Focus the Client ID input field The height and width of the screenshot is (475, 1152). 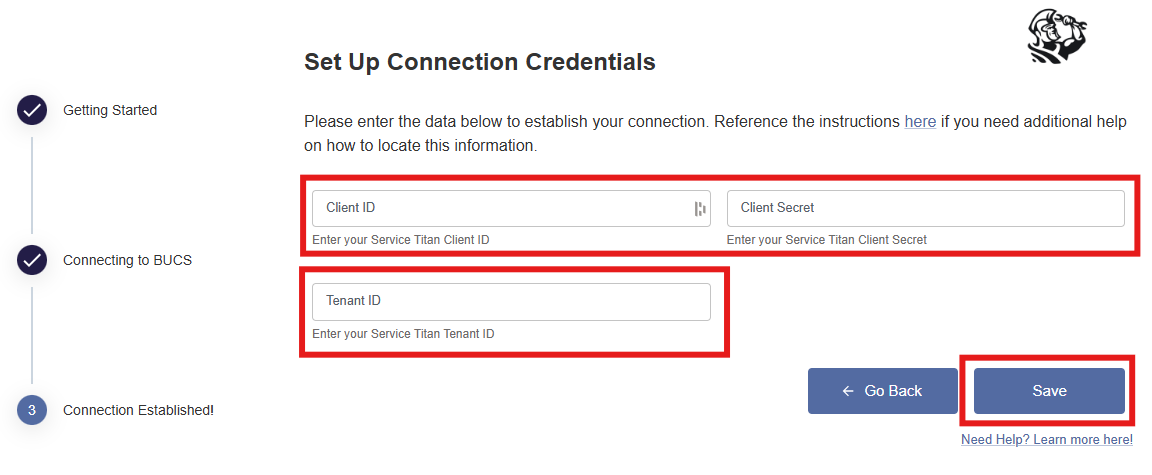tap(511, 209)
